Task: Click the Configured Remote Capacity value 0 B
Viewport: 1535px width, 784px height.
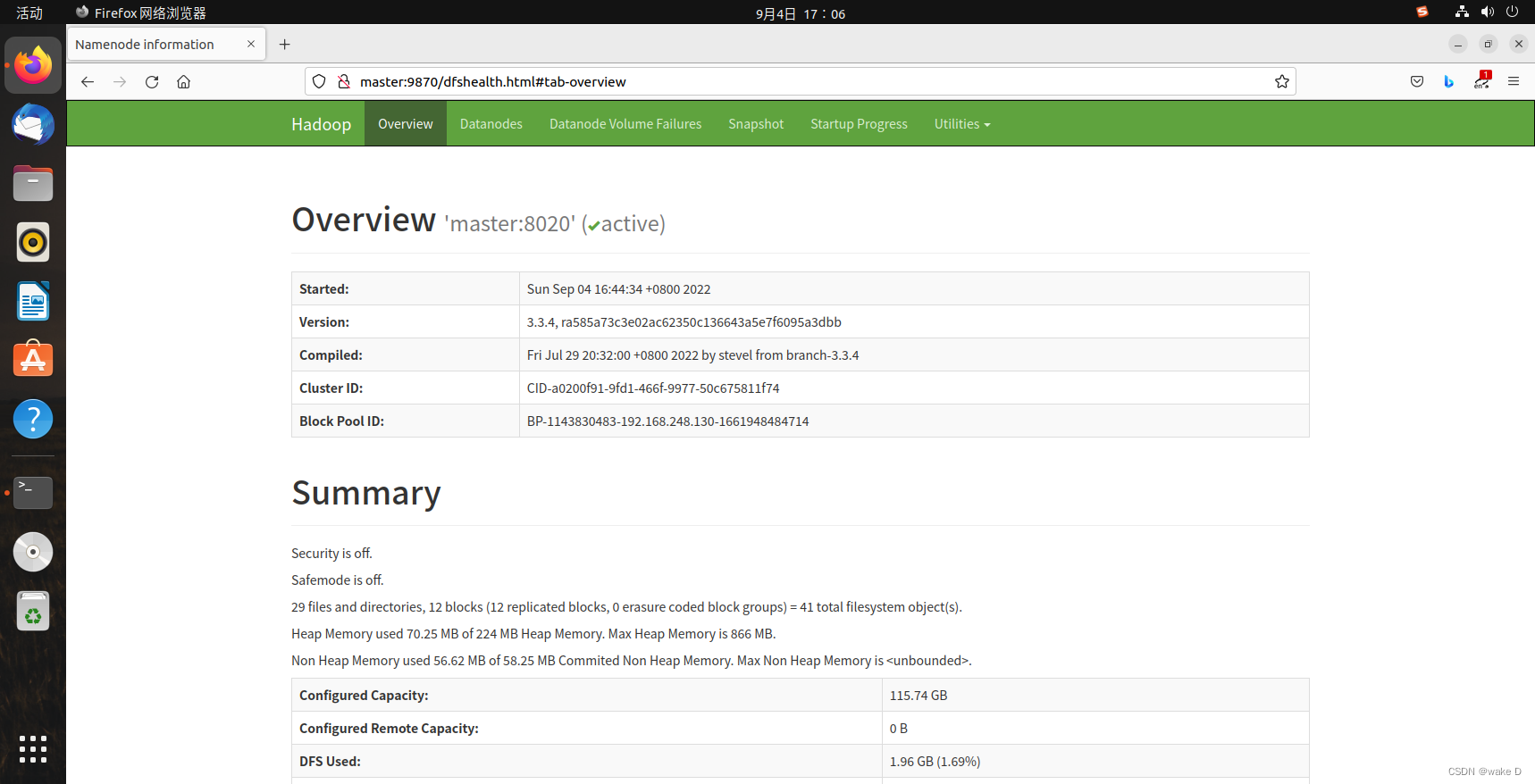Action: [x=899, y=729]
